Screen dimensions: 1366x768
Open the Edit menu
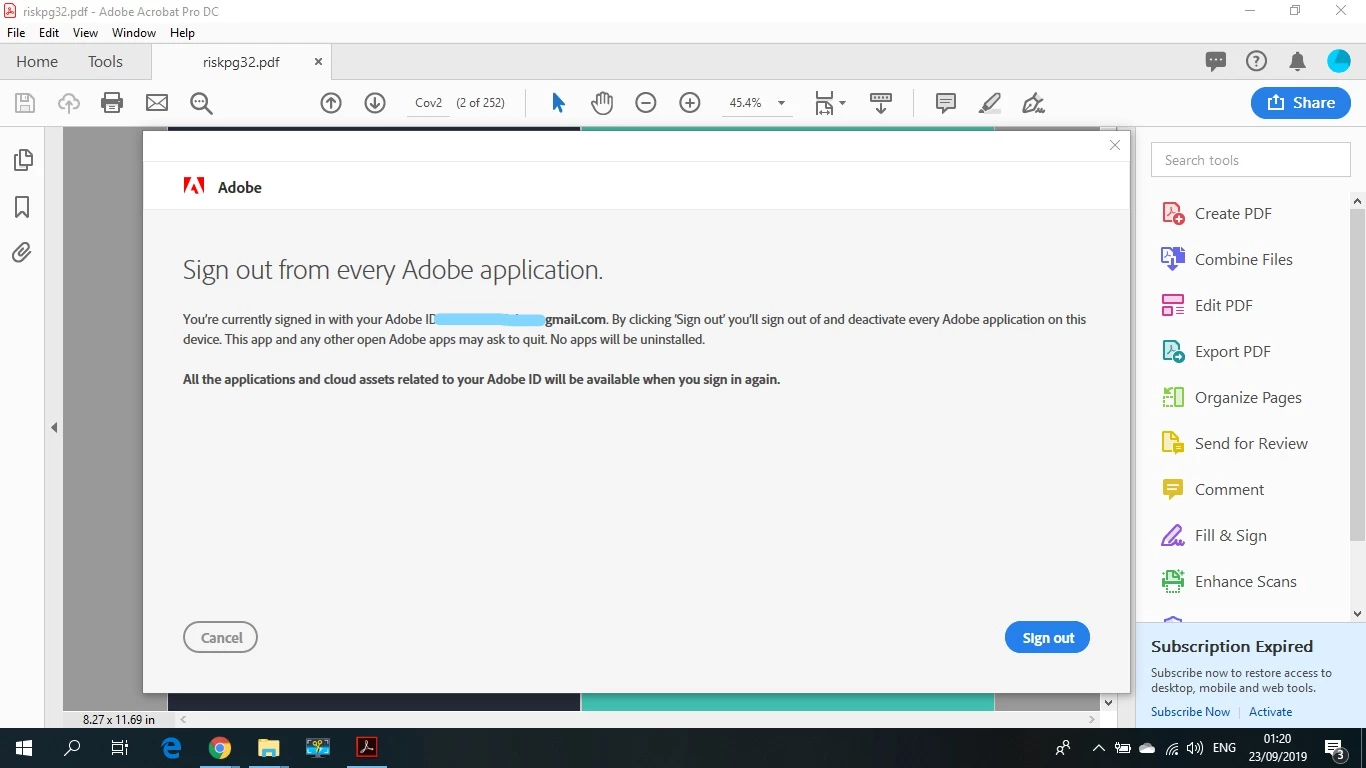coord(49,33)
